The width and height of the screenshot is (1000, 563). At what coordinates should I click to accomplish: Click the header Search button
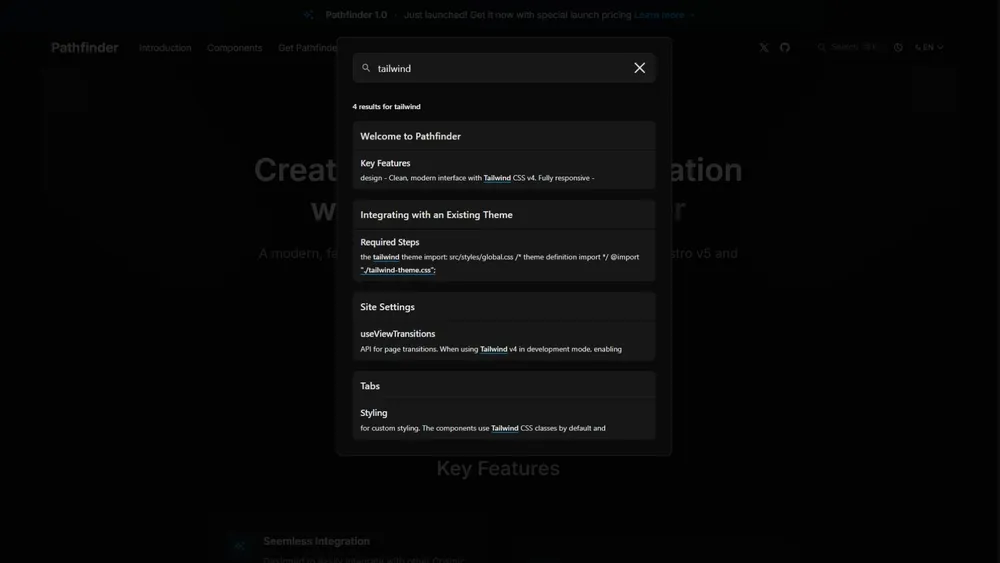tap(848, 47)
